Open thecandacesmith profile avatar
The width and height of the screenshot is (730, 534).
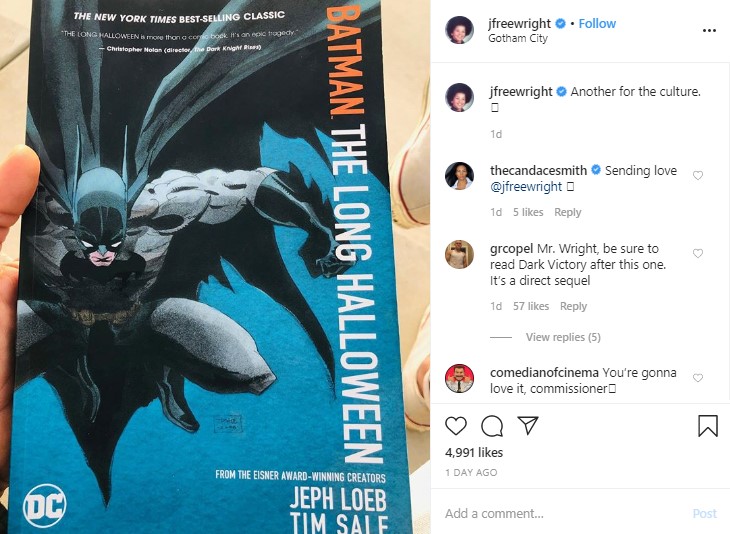[460, 176]
